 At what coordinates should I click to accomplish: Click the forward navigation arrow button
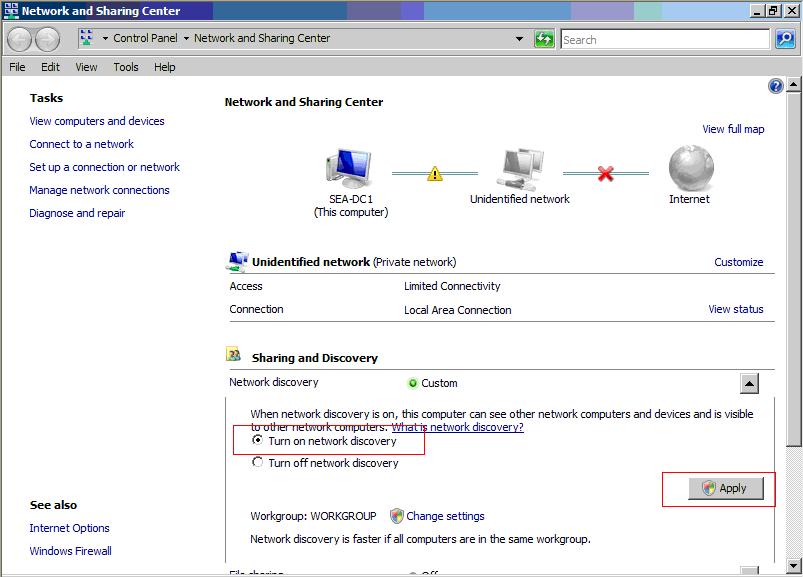[47, 39]
